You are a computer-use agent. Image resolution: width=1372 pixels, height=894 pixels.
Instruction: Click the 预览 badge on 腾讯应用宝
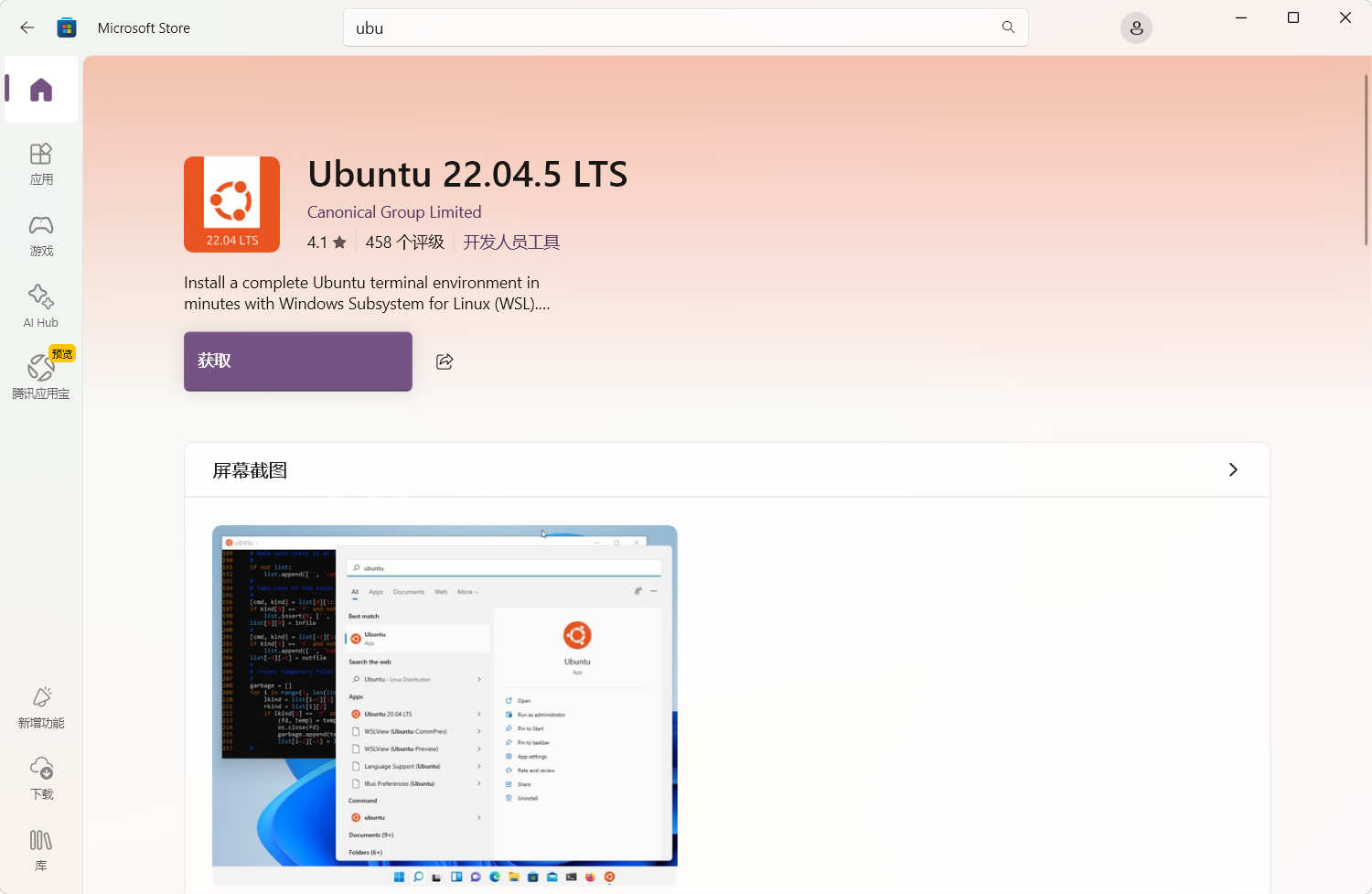click(62, 354)
